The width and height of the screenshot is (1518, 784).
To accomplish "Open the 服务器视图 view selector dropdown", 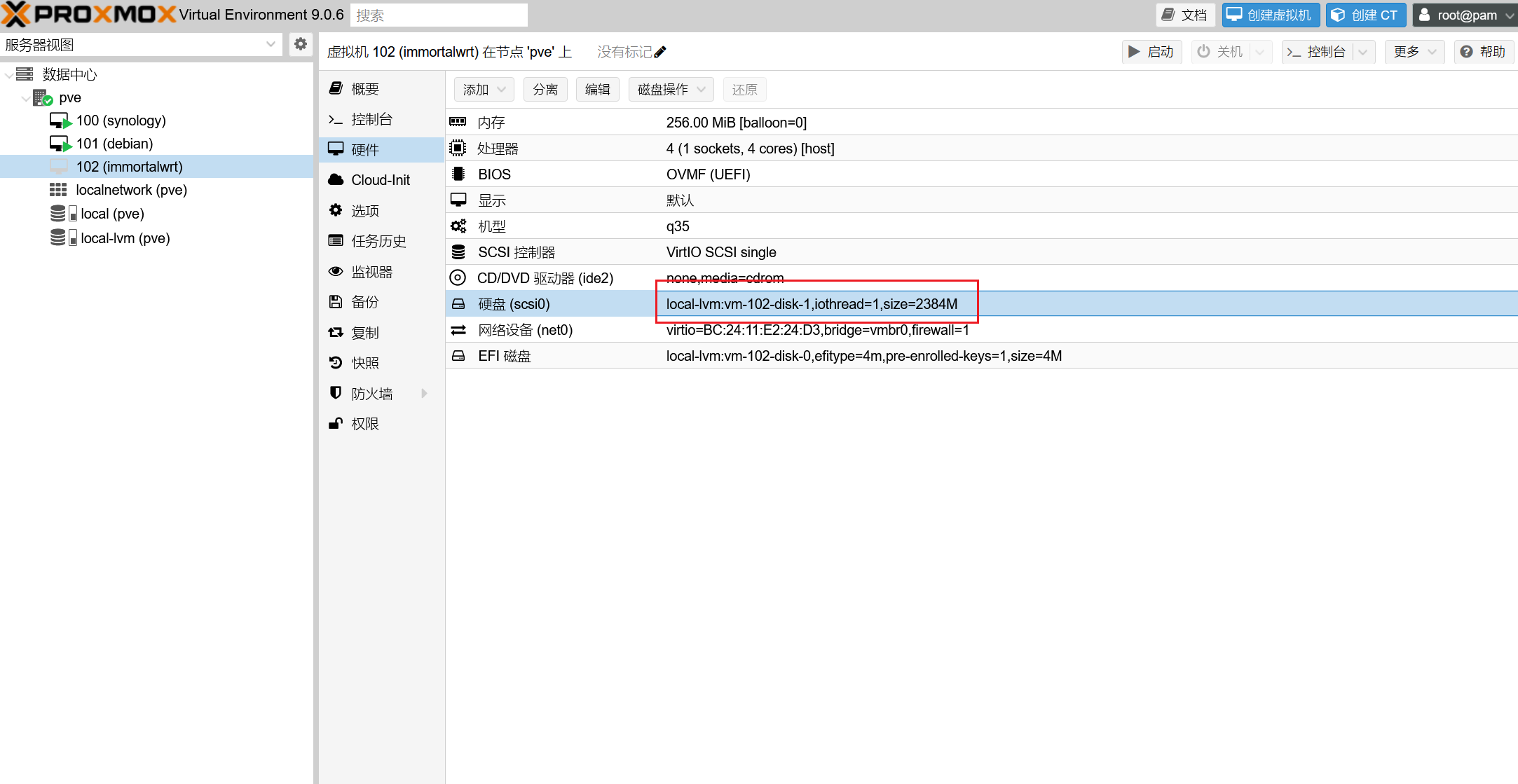I will click(270, 44).
